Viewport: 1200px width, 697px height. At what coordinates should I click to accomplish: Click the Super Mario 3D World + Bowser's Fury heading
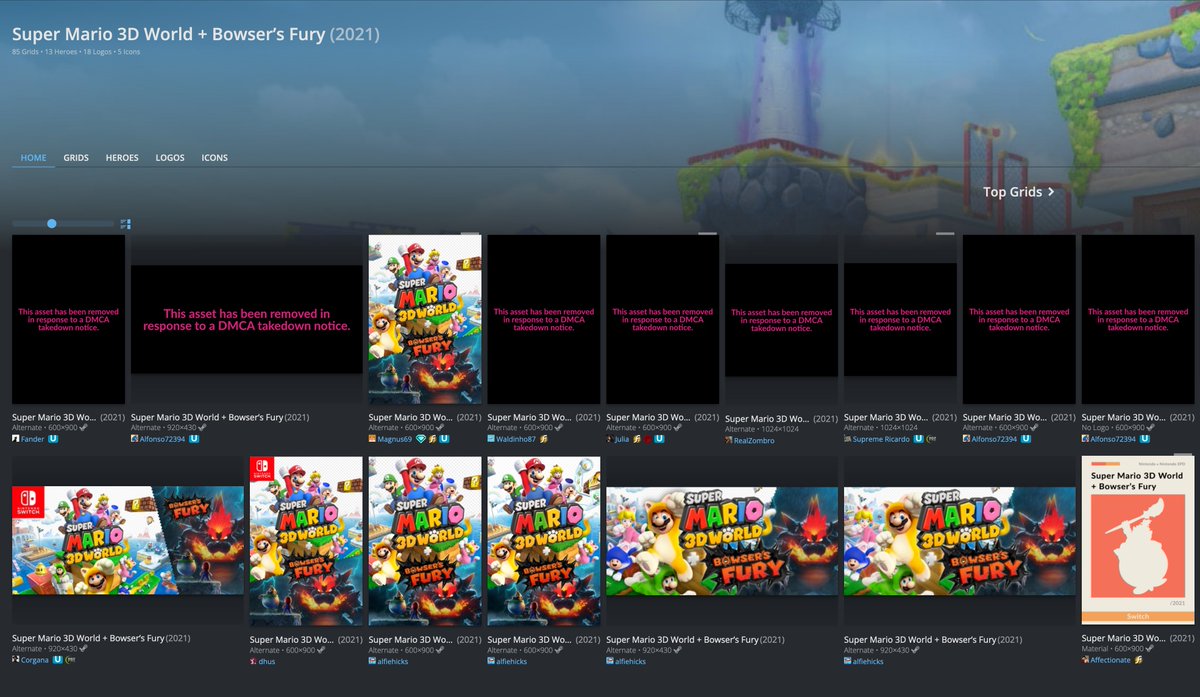click(x=195, y=34)
